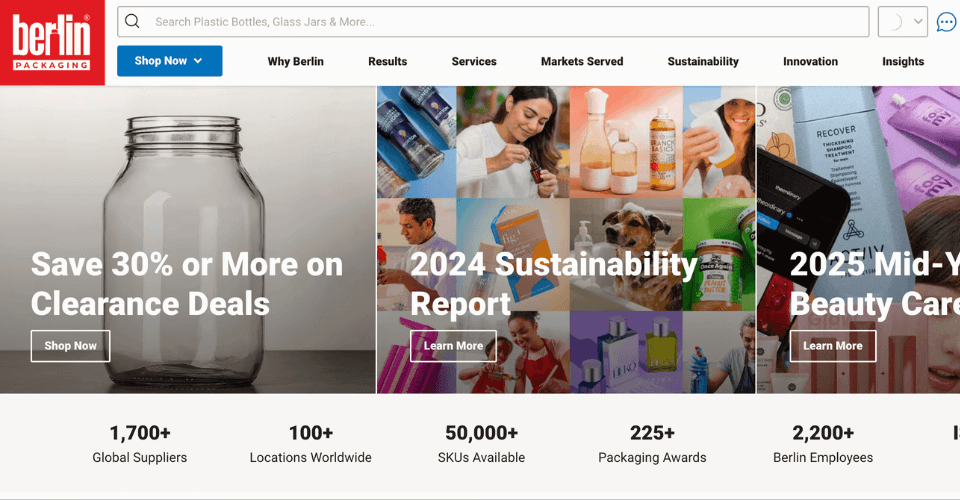The width and height of the screenshot is (960, 500).
Task: Click the Save 30% Clearance Deals heading
Action: (187, 283)
